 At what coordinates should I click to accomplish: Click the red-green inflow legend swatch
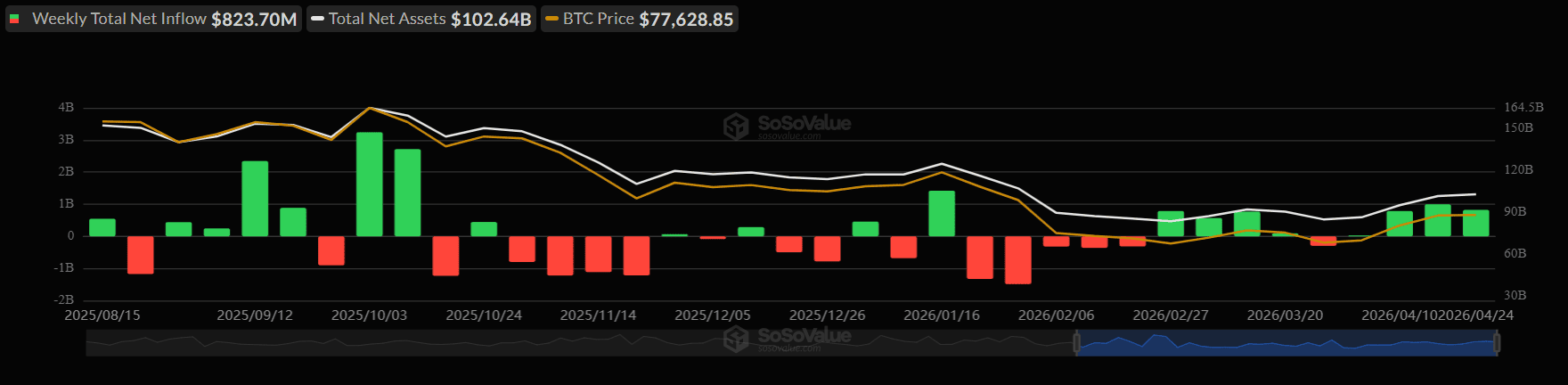[14, 19]
